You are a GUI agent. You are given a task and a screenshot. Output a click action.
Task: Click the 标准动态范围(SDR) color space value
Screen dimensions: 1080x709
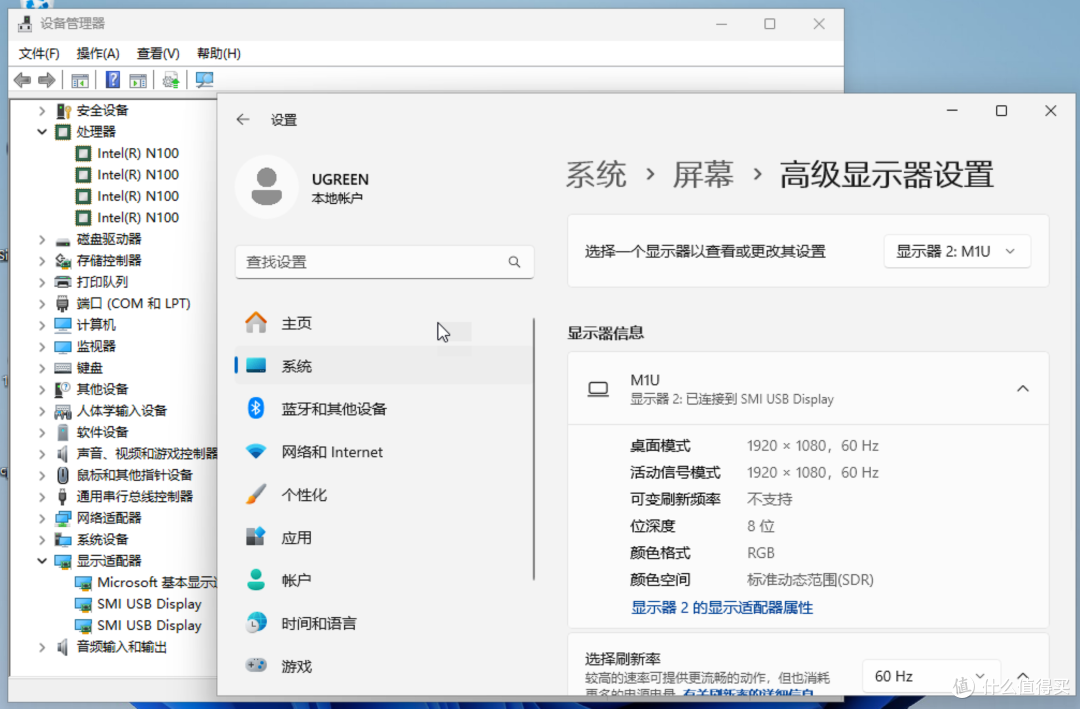(x=810, y=580)
